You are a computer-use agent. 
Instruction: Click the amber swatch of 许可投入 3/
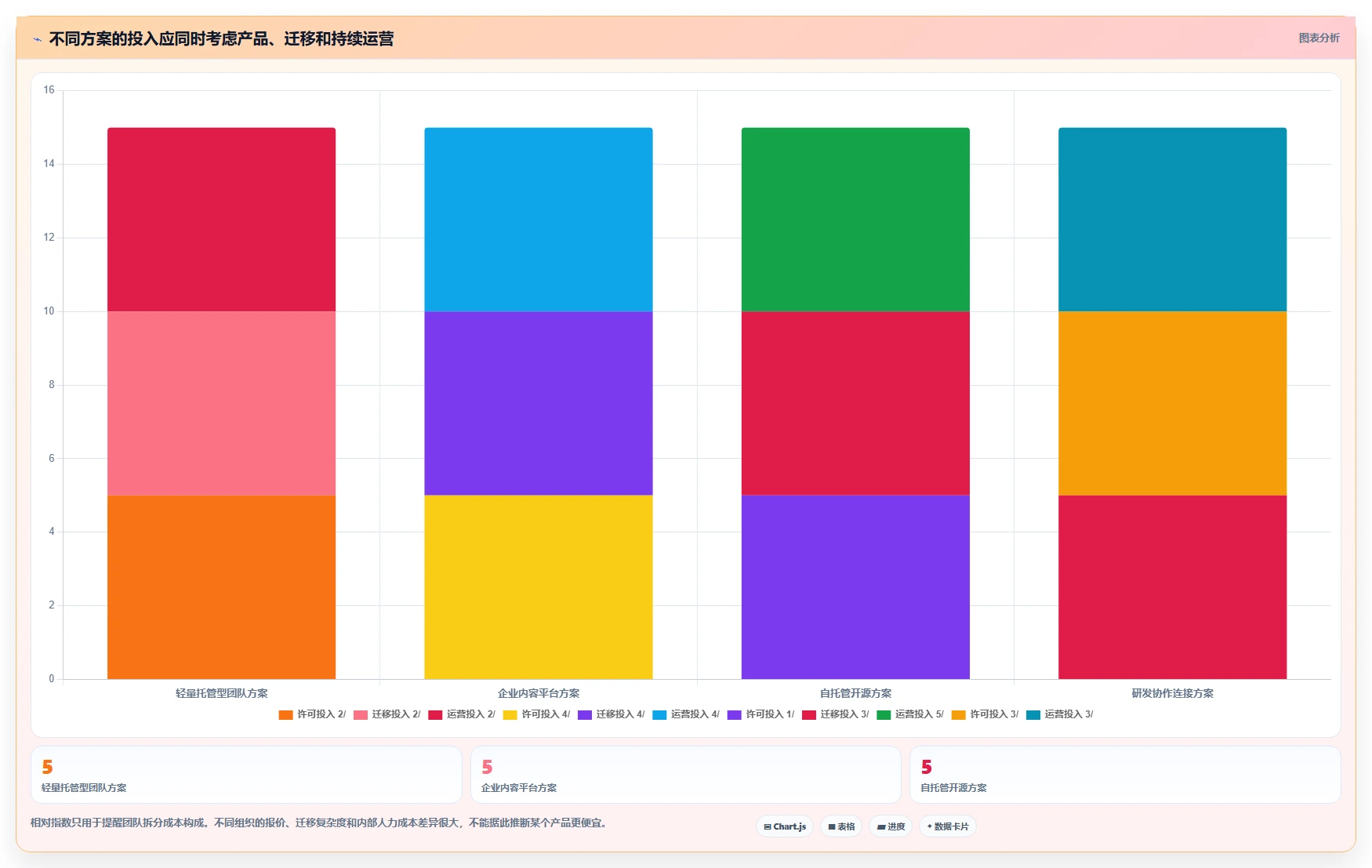(959, 715)
